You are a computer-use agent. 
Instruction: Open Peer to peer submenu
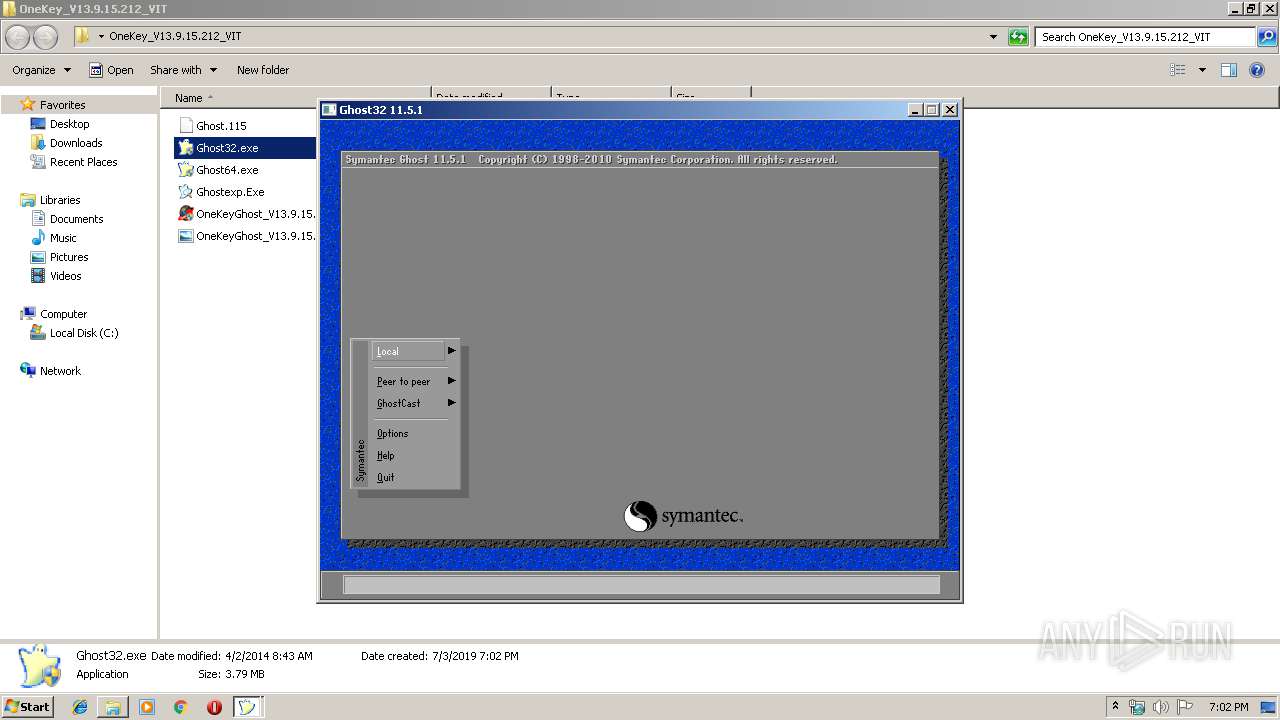click(x=403, y=381)
